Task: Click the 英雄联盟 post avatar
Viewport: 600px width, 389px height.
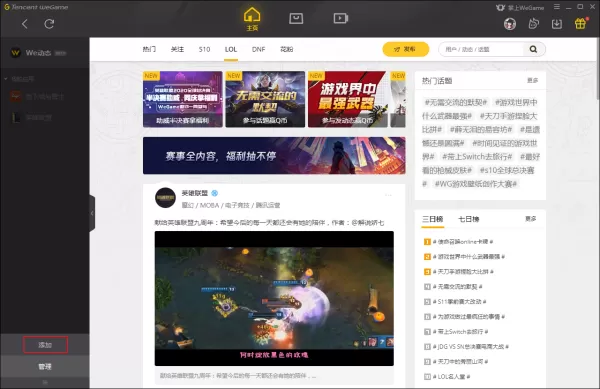Action: [x=165, y=198]
